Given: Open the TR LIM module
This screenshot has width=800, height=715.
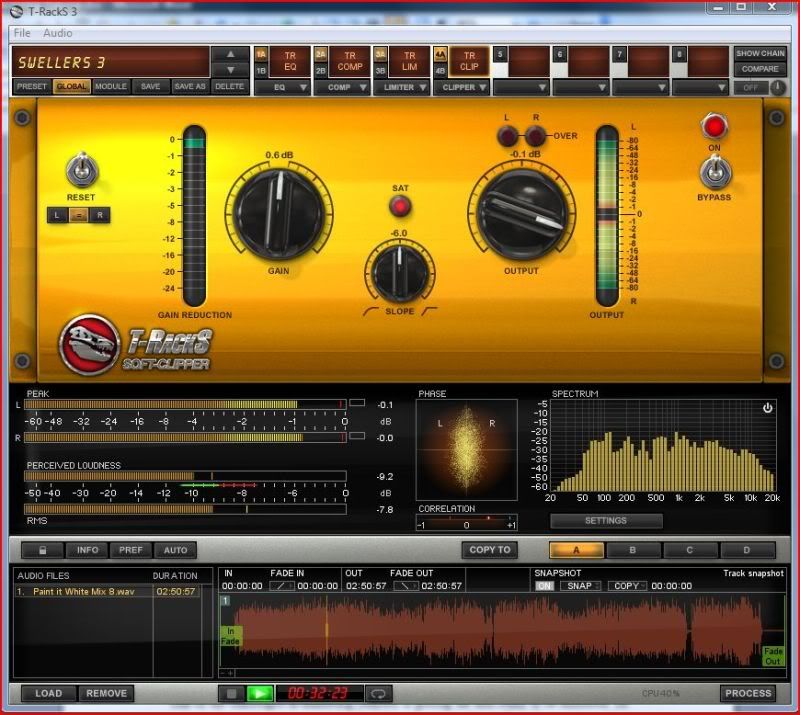Looking at the screenshot, I should pos(409,61).
